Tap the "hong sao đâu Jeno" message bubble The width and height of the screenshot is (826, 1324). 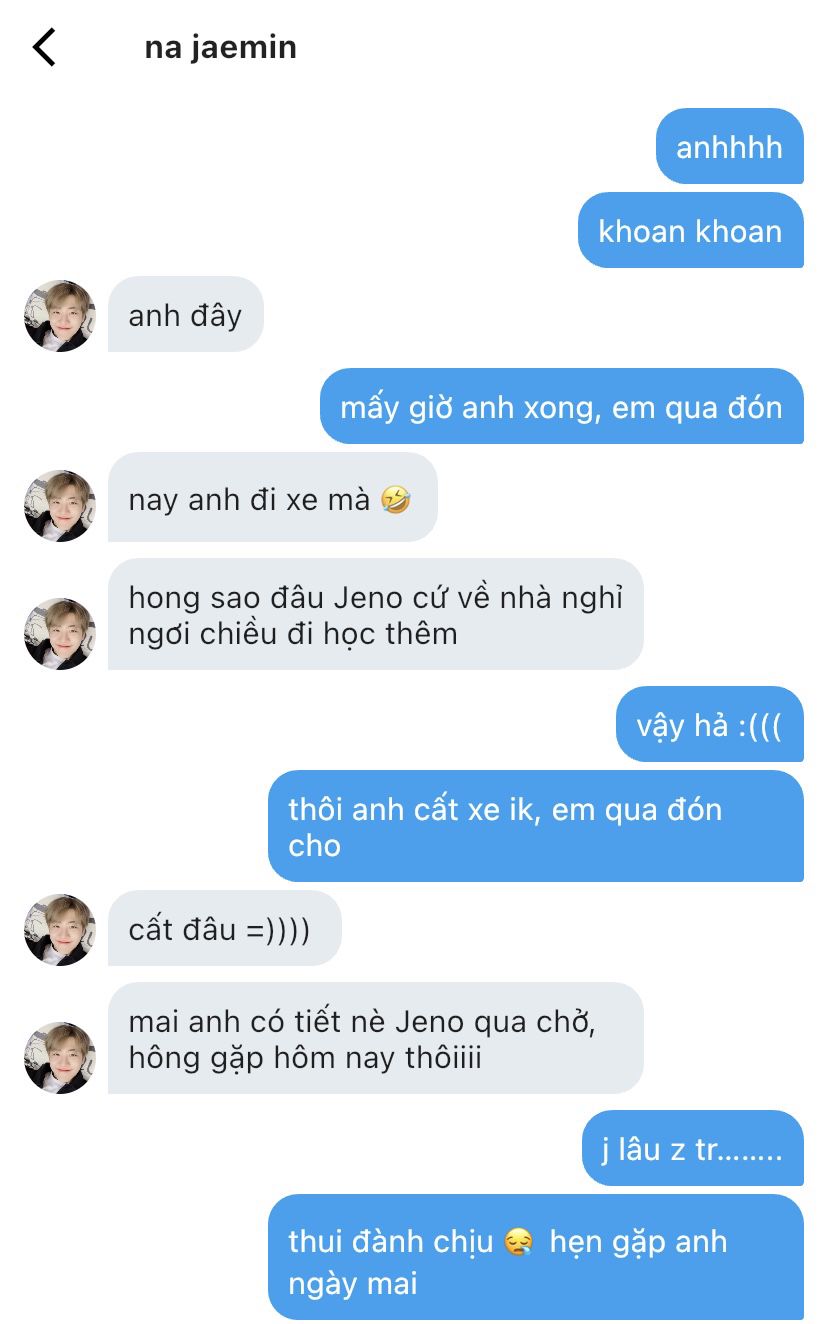tap(375, 615)
